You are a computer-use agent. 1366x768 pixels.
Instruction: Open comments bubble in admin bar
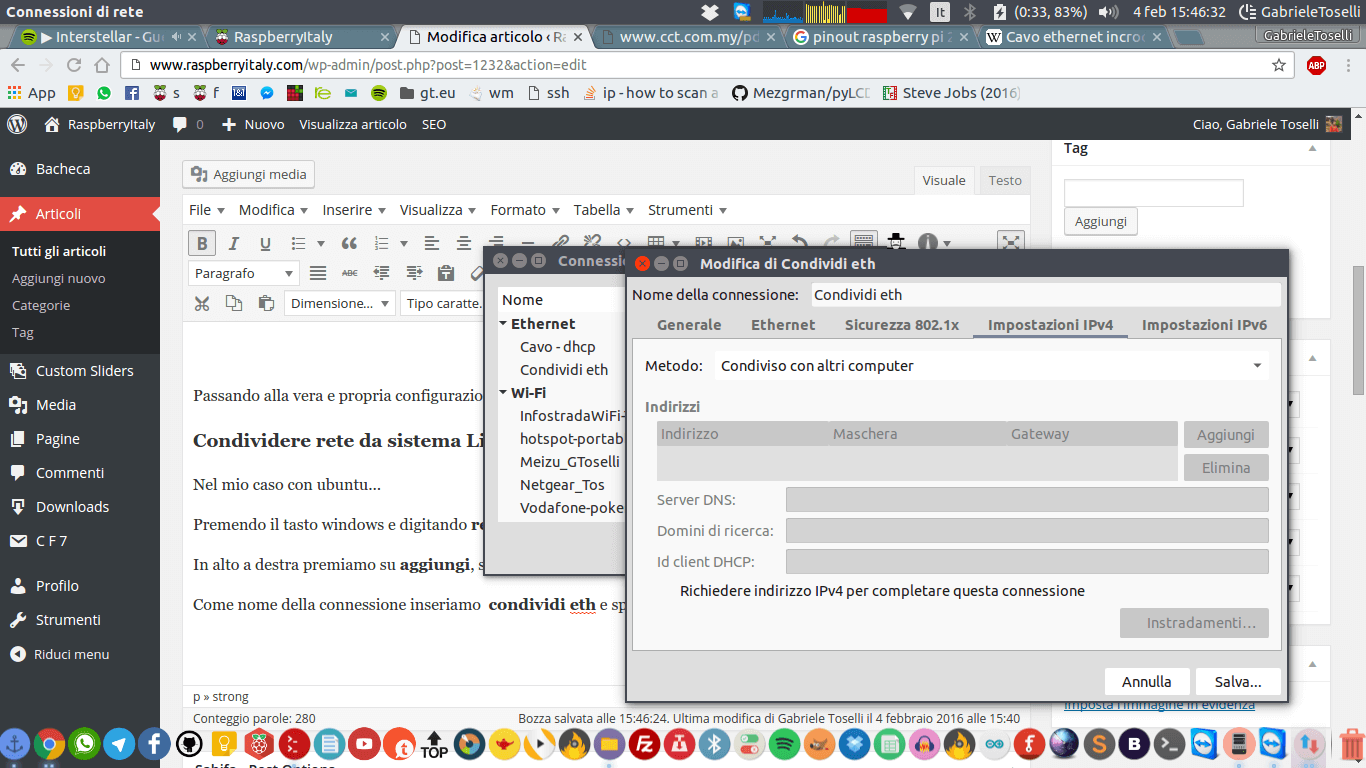pos(187,124)
